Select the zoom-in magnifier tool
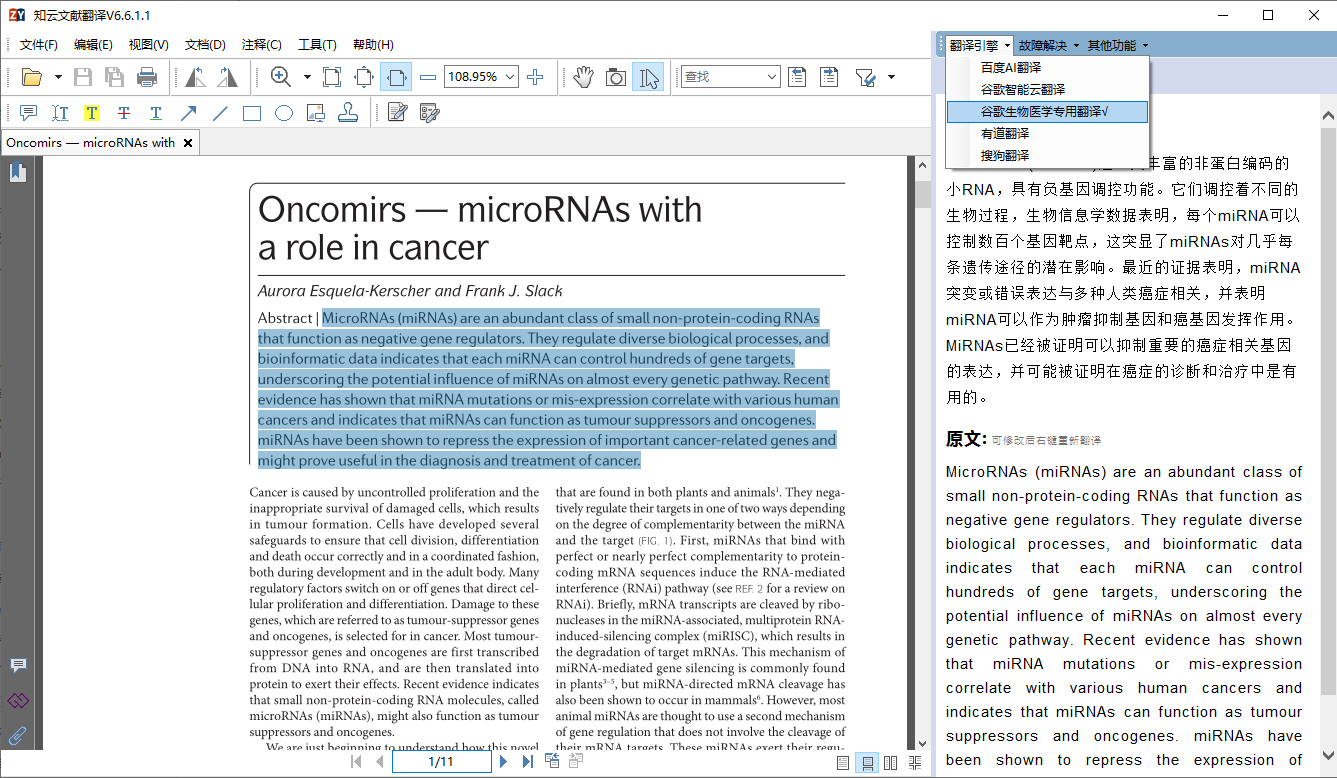Viewport: 1337px width, 778px height. tap(281, 77)
